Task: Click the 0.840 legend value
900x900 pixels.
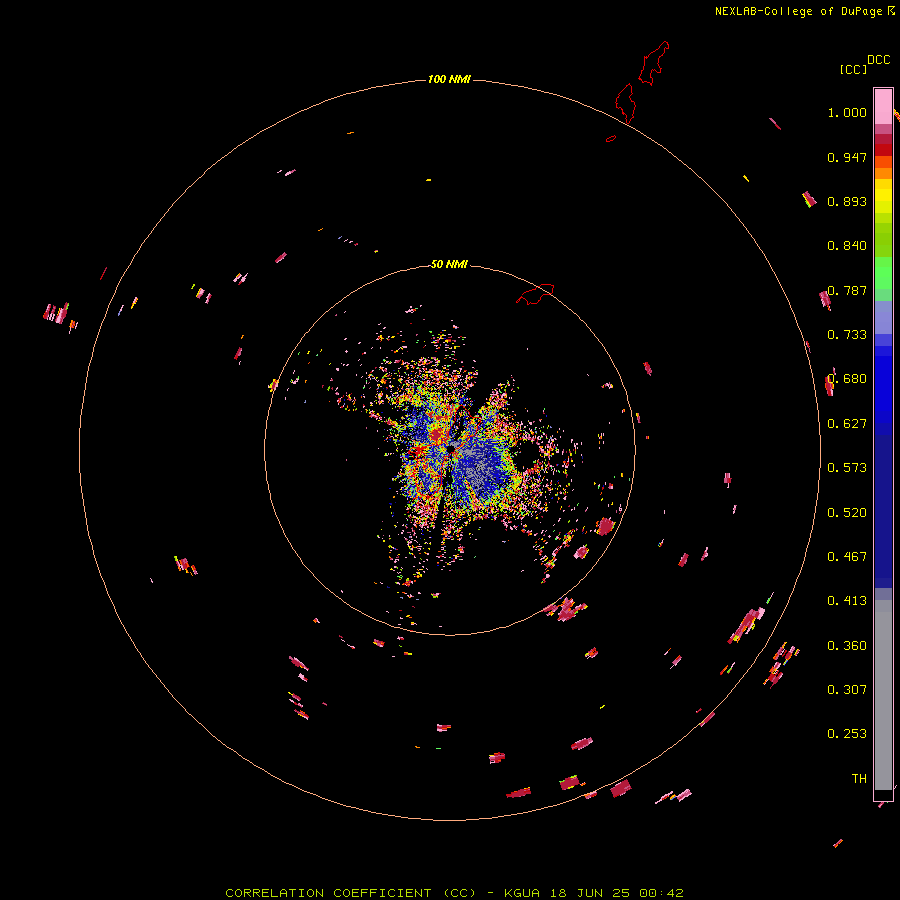Action: point(847,246)
